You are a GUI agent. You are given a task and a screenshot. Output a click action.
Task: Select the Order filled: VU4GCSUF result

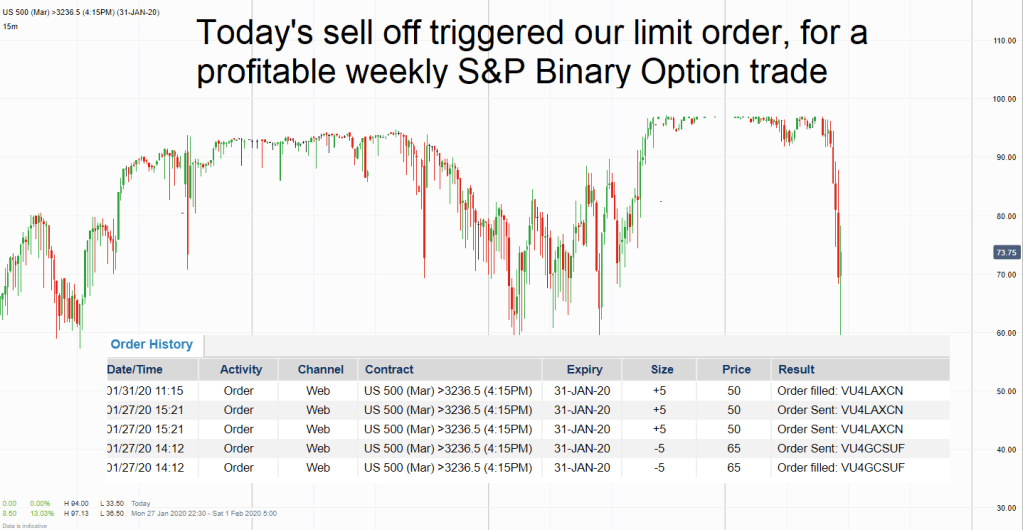[840, 468]
